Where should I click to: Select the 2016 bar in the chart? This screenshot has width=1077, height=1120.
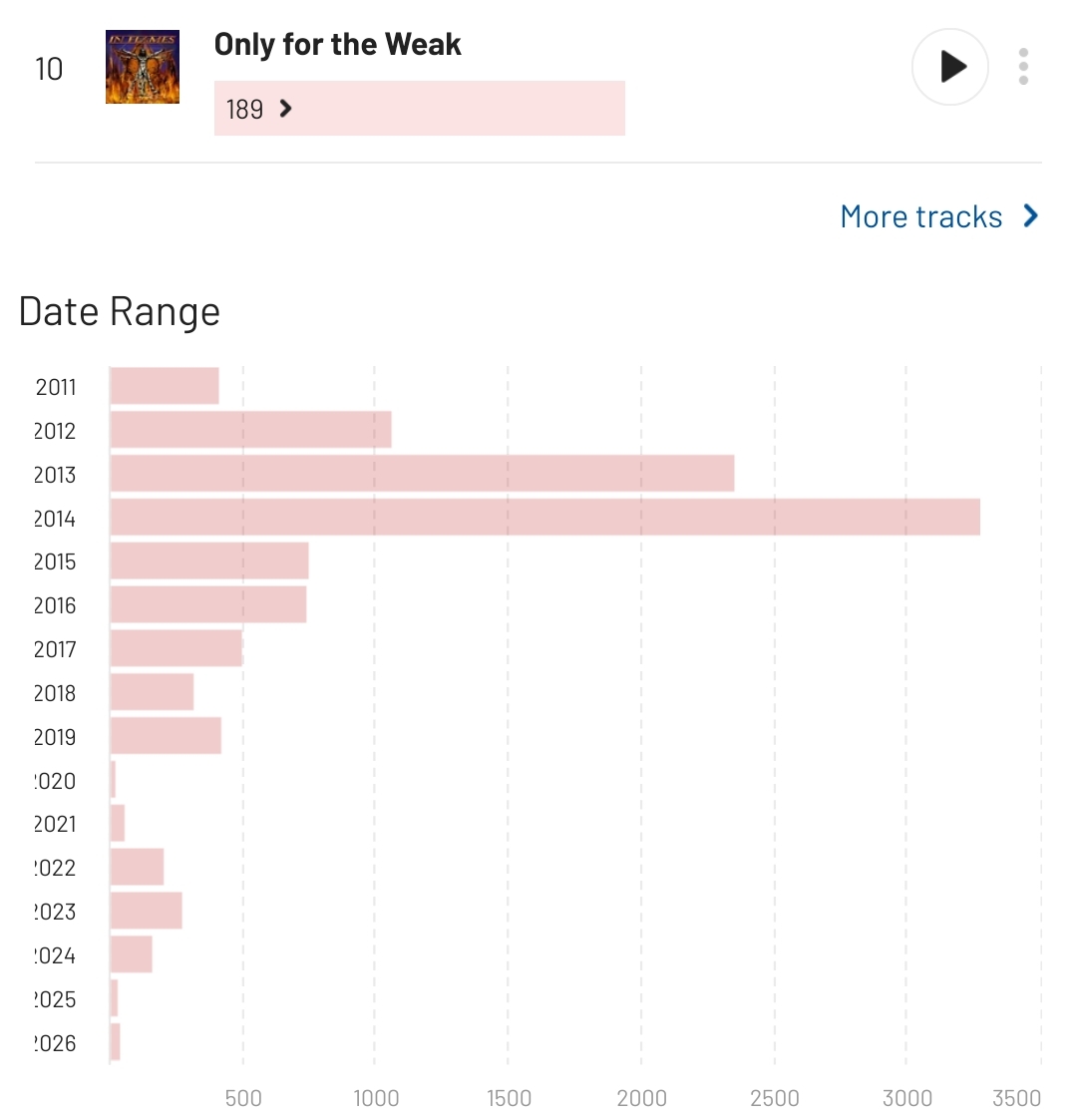coord(208,604)
